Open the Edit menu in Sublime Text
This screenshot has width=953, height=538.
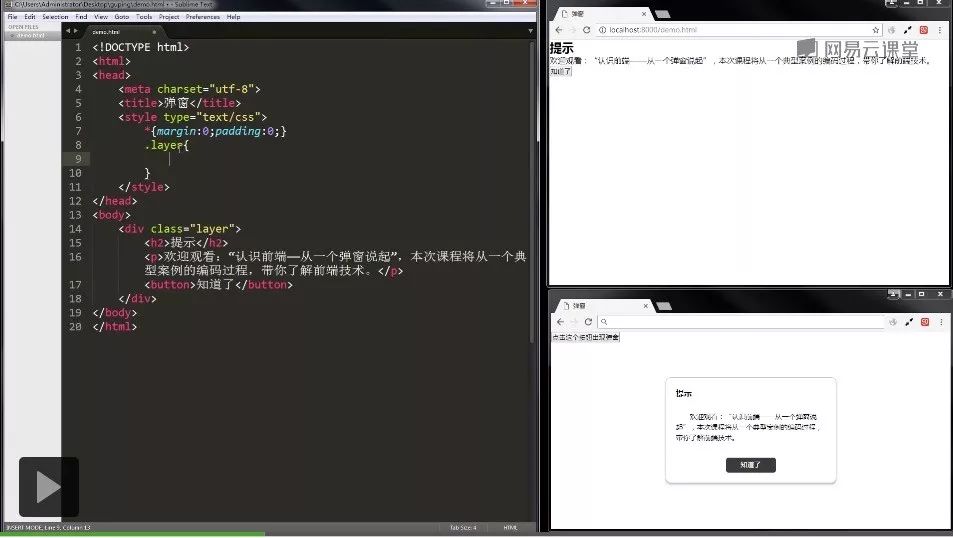pyautogui.click(x=30, y=17)
